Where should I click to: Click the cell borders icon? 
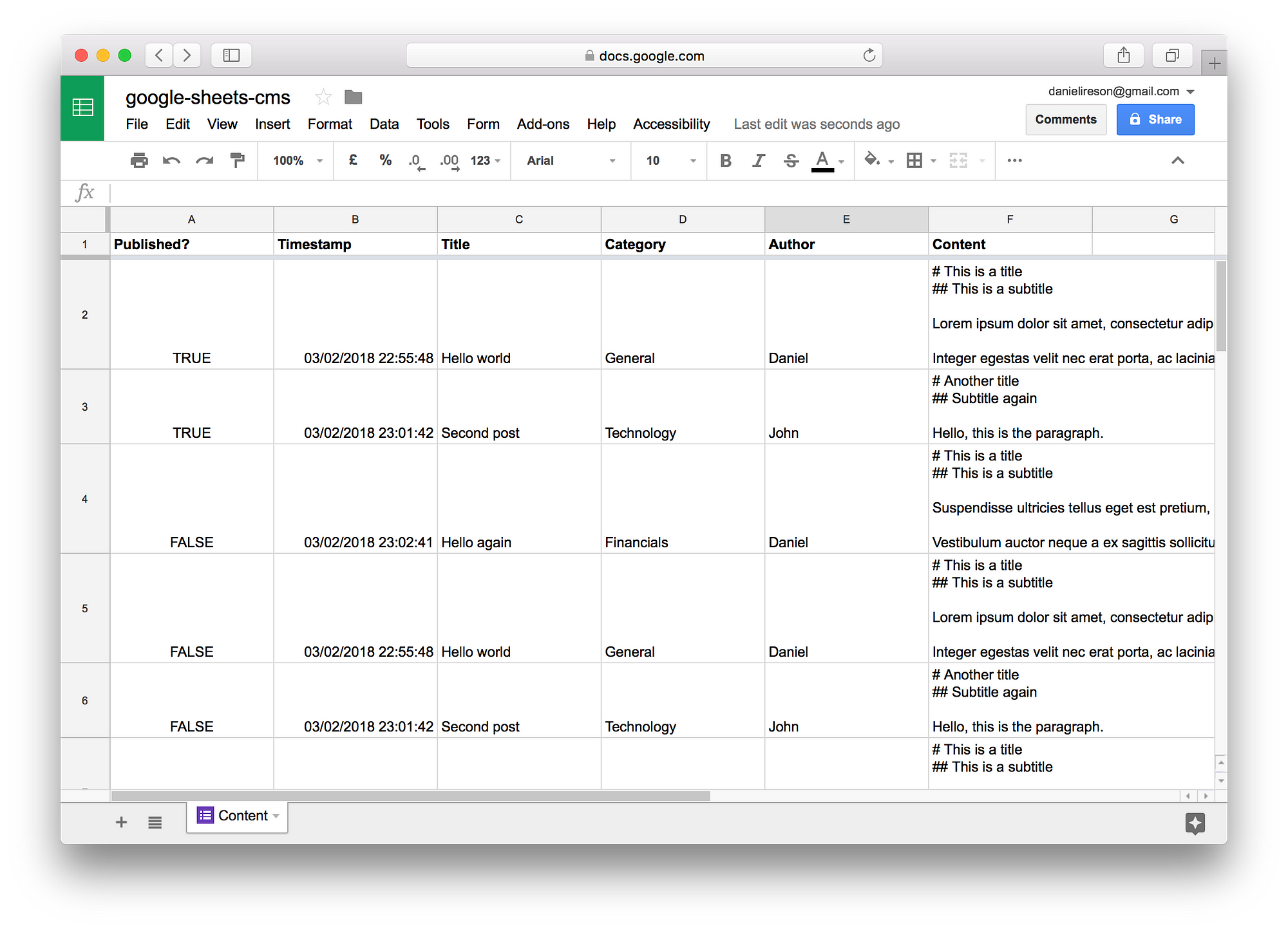tap(916, 160)
